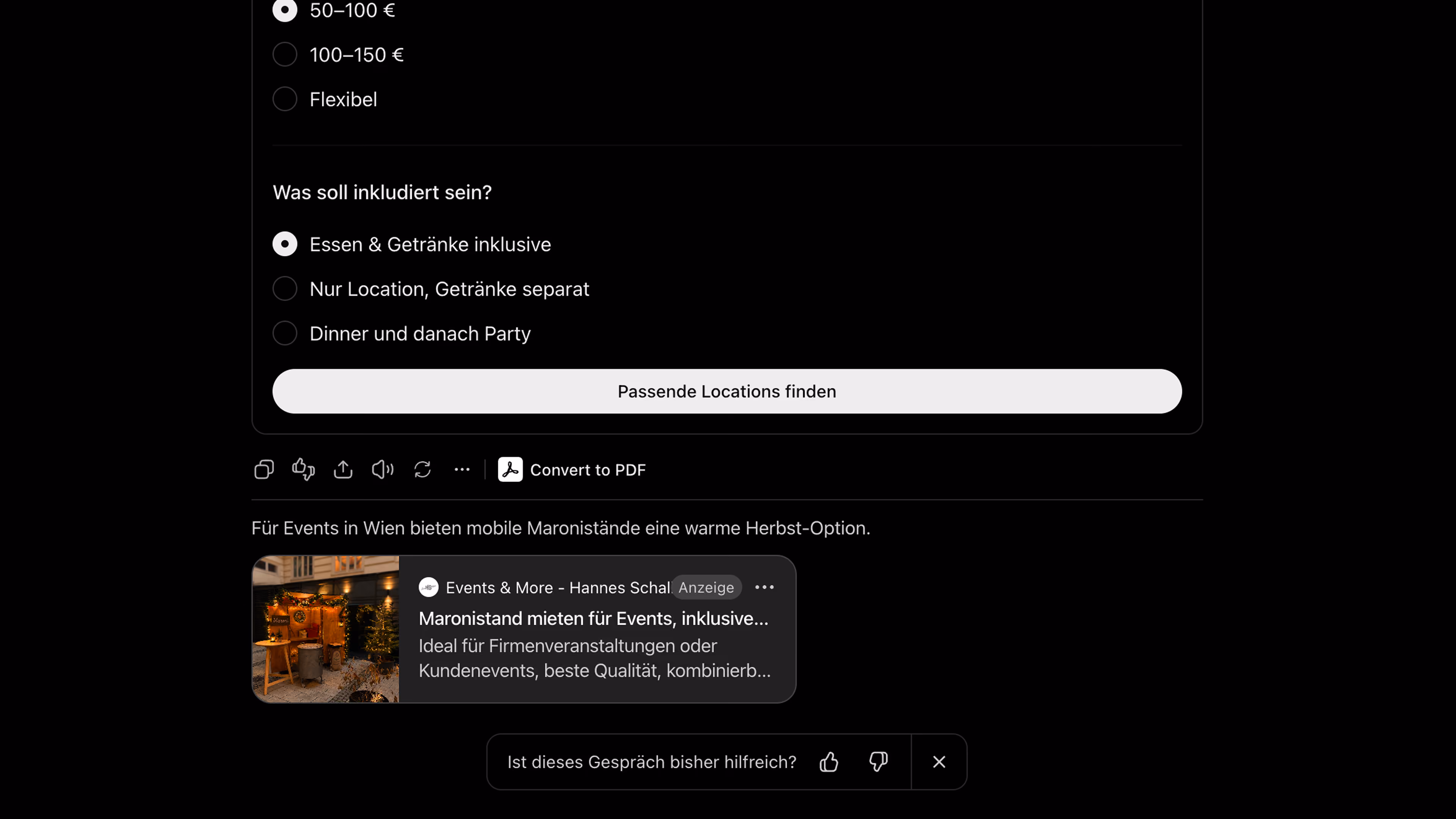1456x819 pixels.
Task: Rate the response using thumbs up/down icon
Action: coord(303,470)
